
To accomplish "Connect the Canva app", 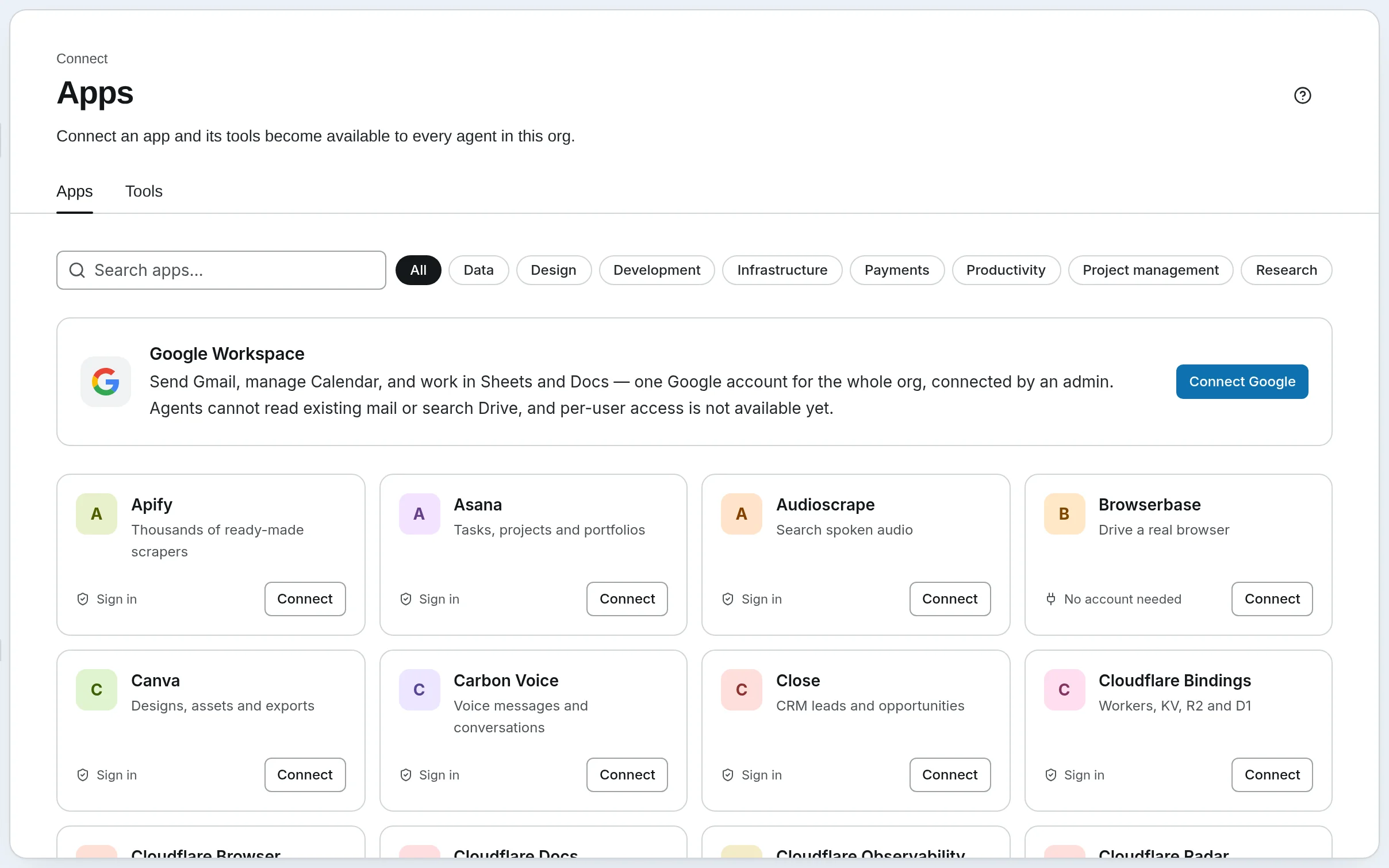I will click(305, 775).
